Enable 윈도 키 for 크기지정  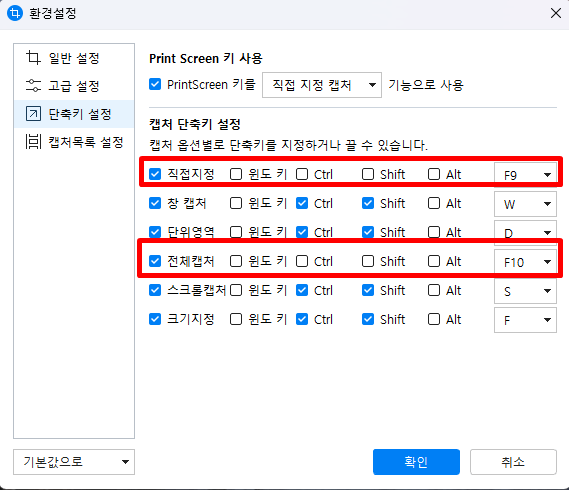[x=236, y=319]
